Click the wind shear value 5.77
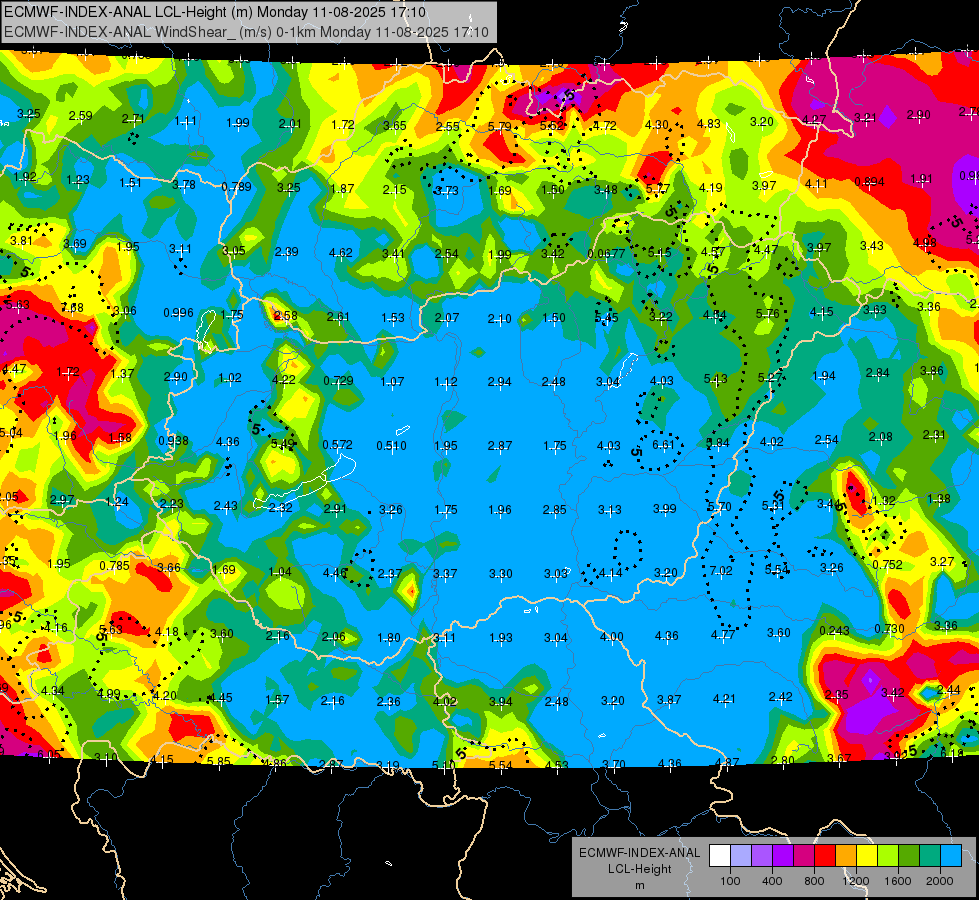The image size is (979, 900). point(657,189)
